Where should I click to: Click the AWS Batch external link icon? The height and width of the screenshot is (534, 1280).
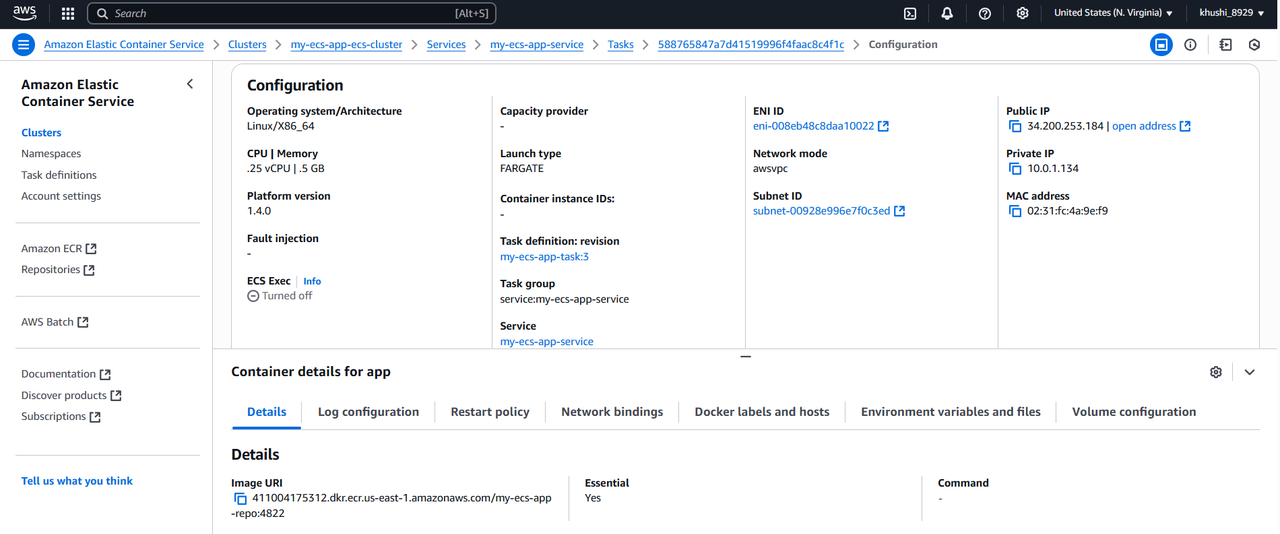point(83,323)
